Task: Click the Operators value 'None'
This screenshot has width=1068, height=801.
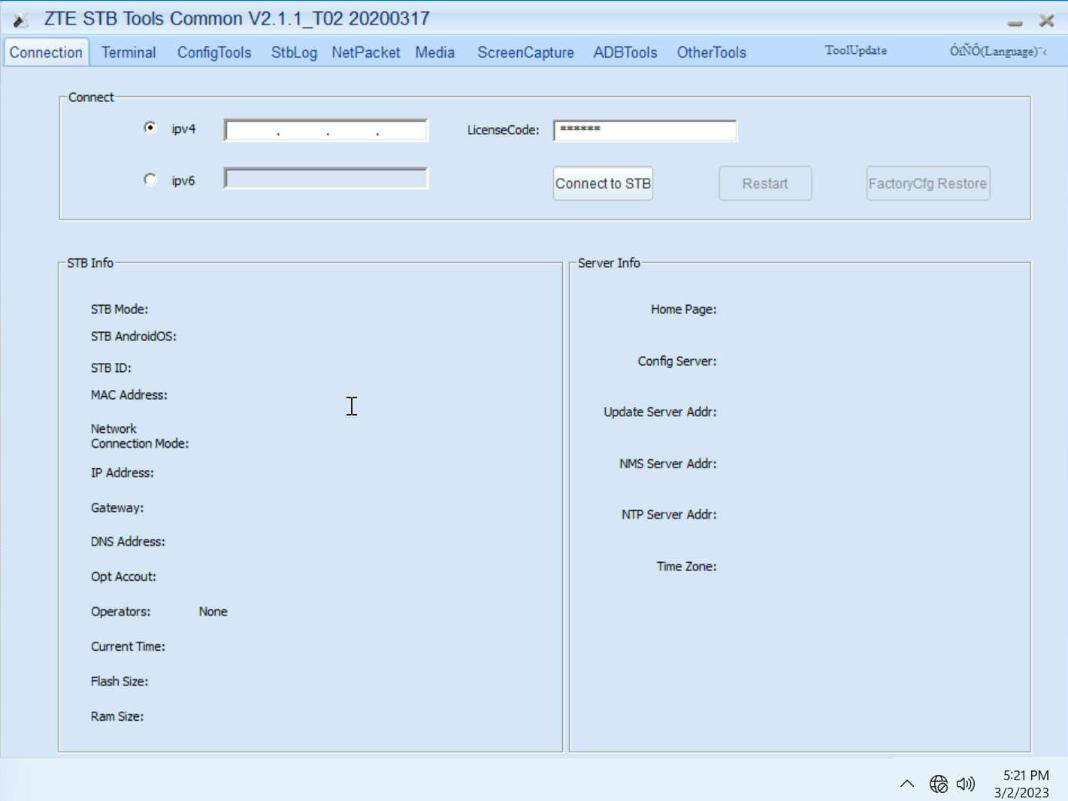Action: point(213,612)
